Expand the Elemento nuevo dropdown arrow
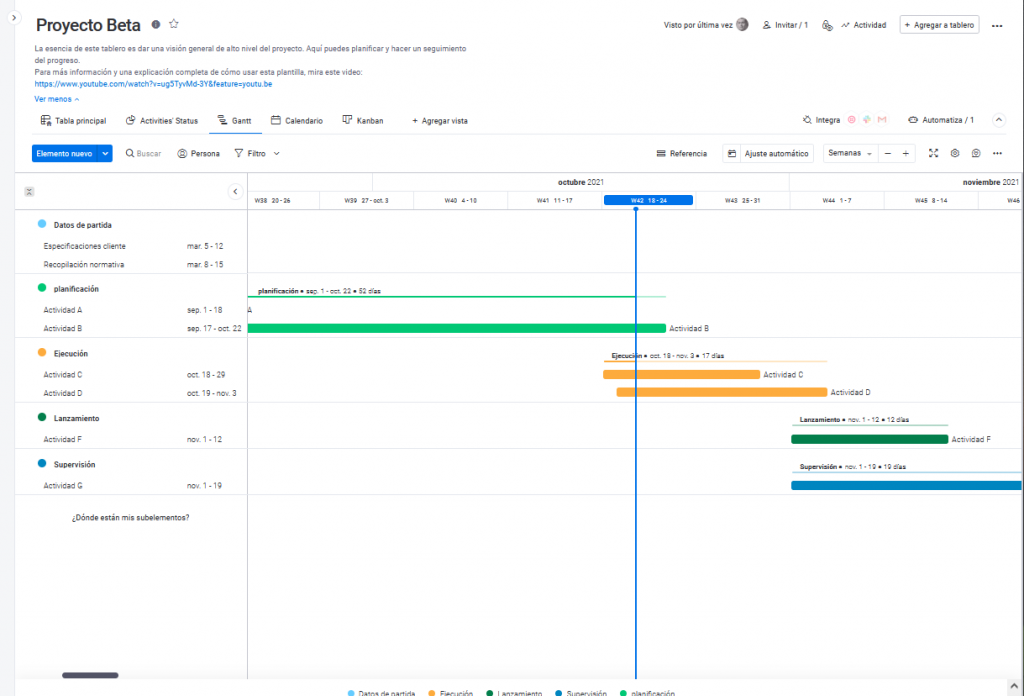This screenshot has height=696, width=1024. [105, 154]
